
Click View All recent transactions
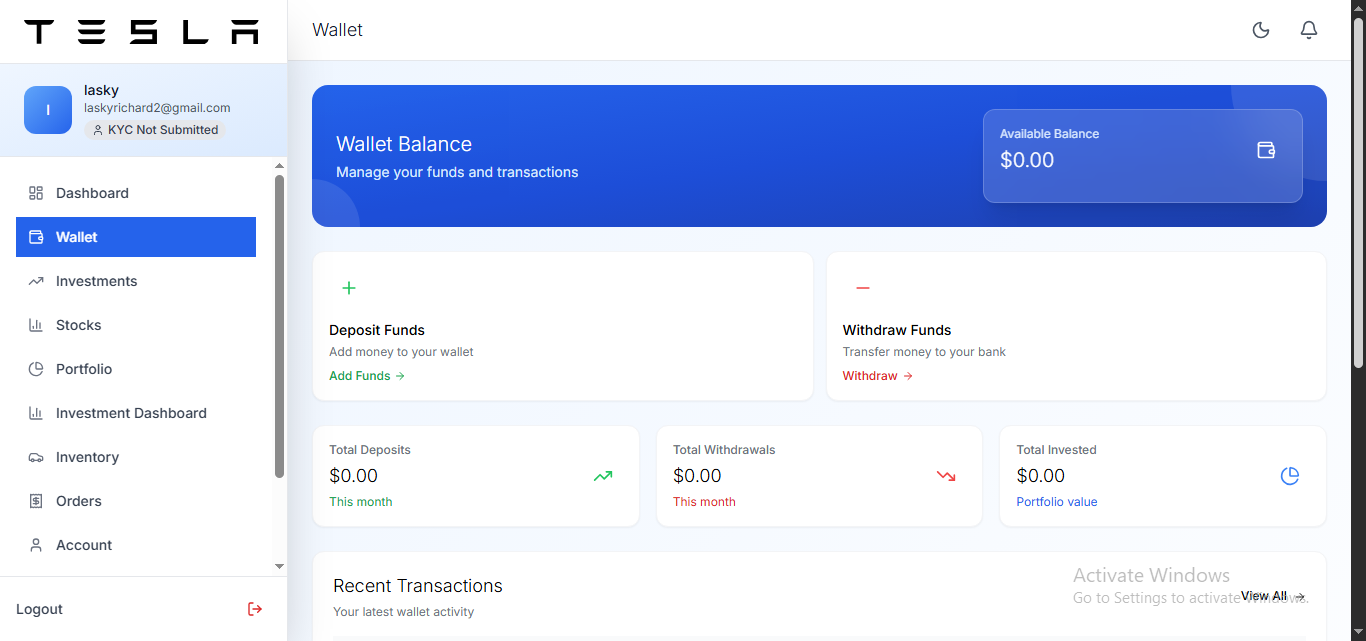(x=1273, y=596)
